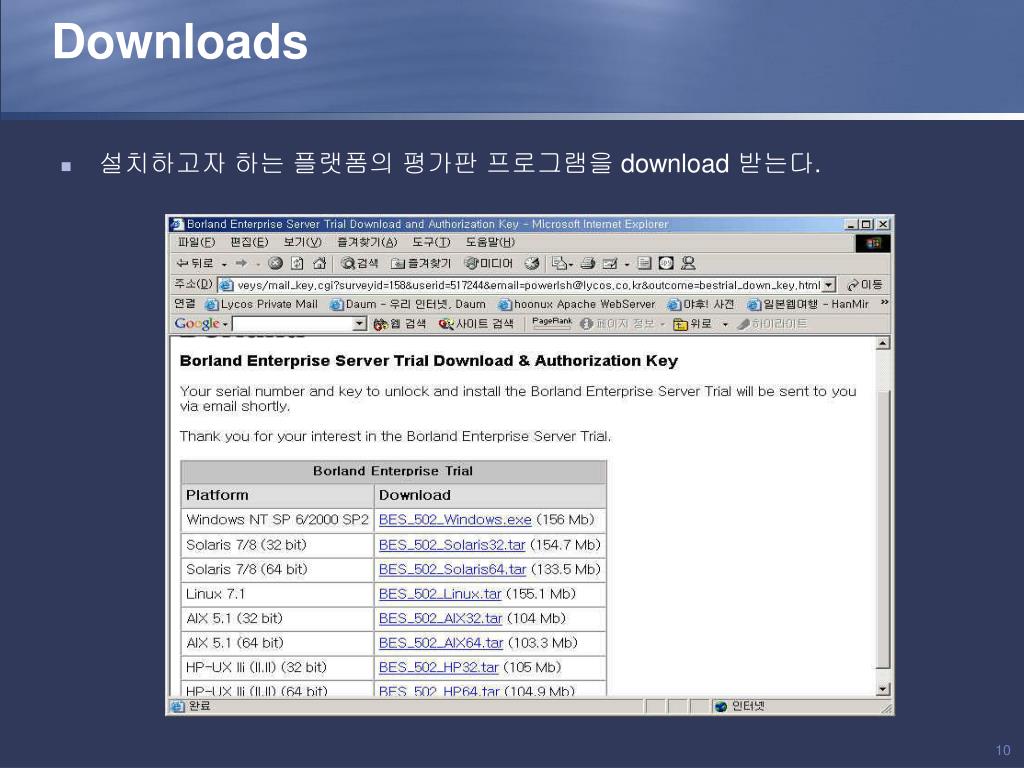
Task: Click the Back (뒤로) button
Action: 195,263
